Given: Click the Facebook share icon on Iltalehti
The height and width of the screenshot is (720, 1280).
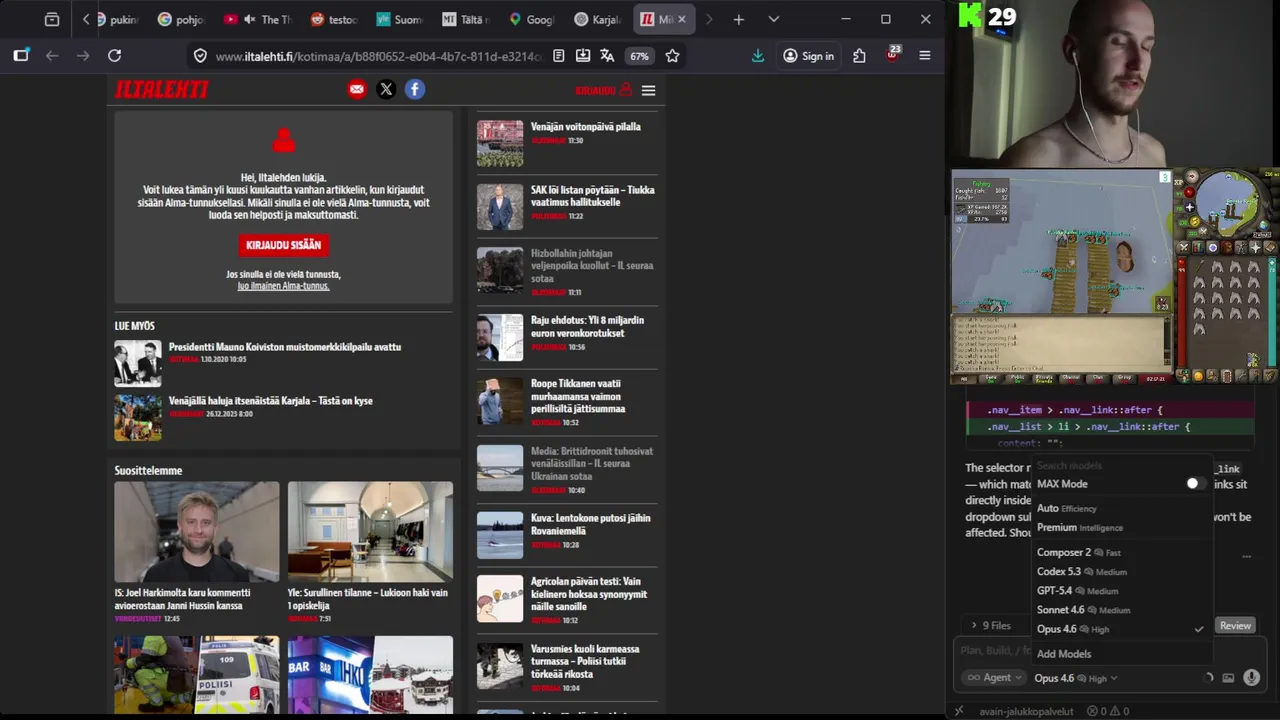Looking at the screenshot, I should click(x=415, y=89).
